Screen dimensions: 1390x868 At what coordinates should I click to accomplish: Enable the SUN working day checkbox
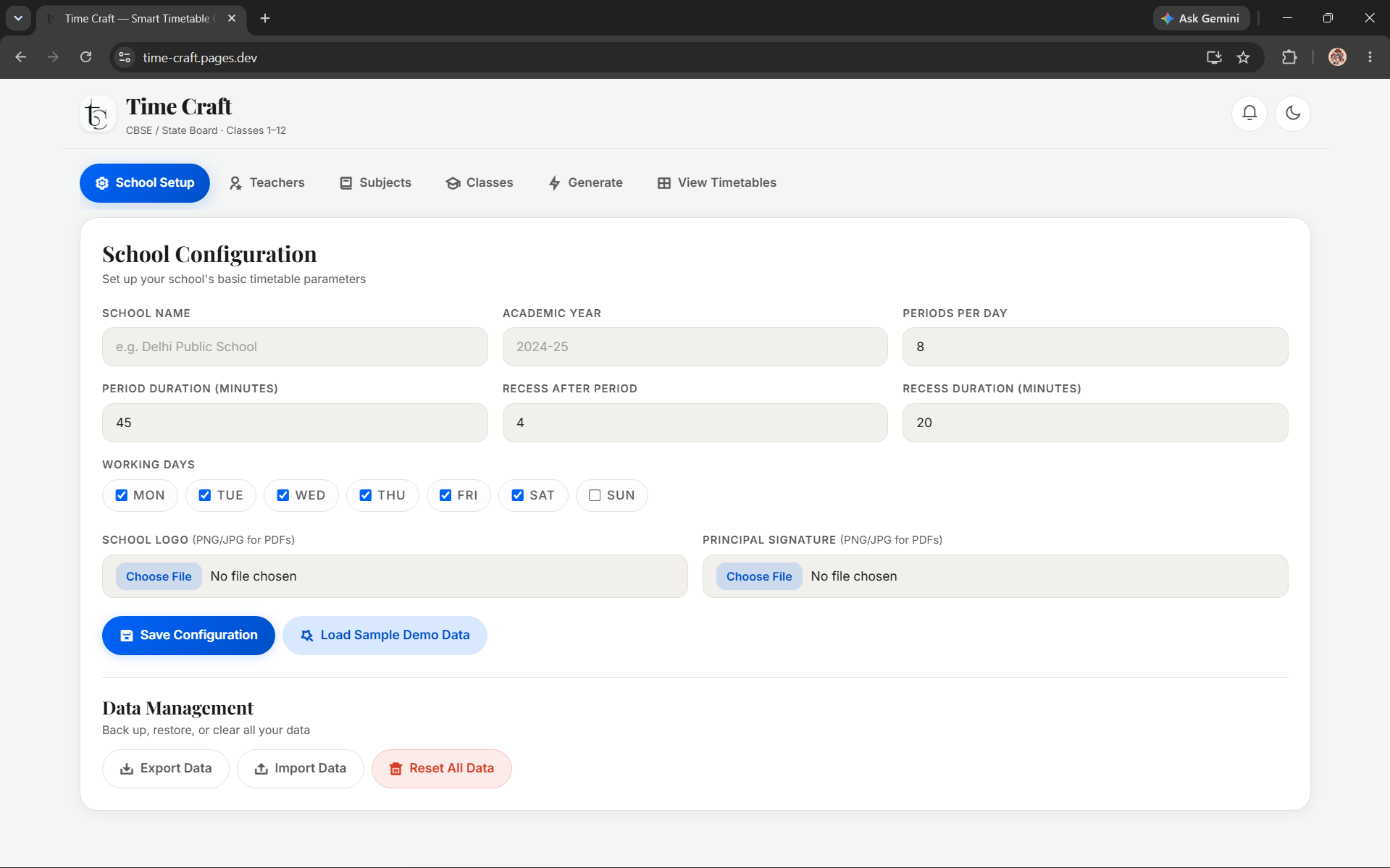pyautogui.click(x=595, y=495)
